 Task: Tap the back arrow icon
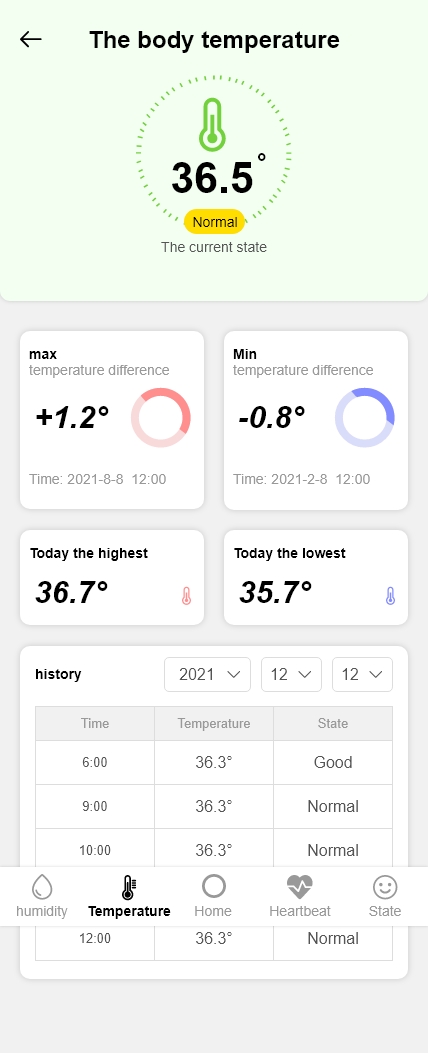click(31, 40)
